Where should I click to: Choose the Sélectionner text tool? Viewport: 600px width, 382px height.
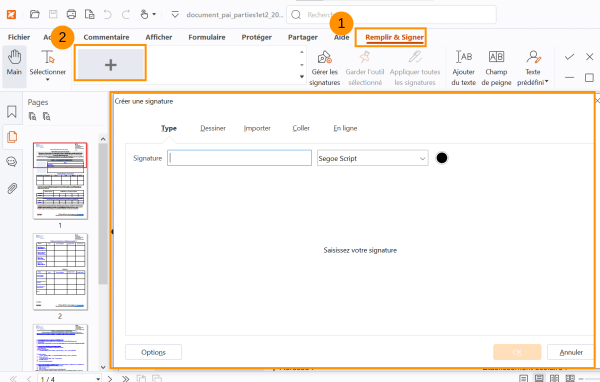(48, 64)
